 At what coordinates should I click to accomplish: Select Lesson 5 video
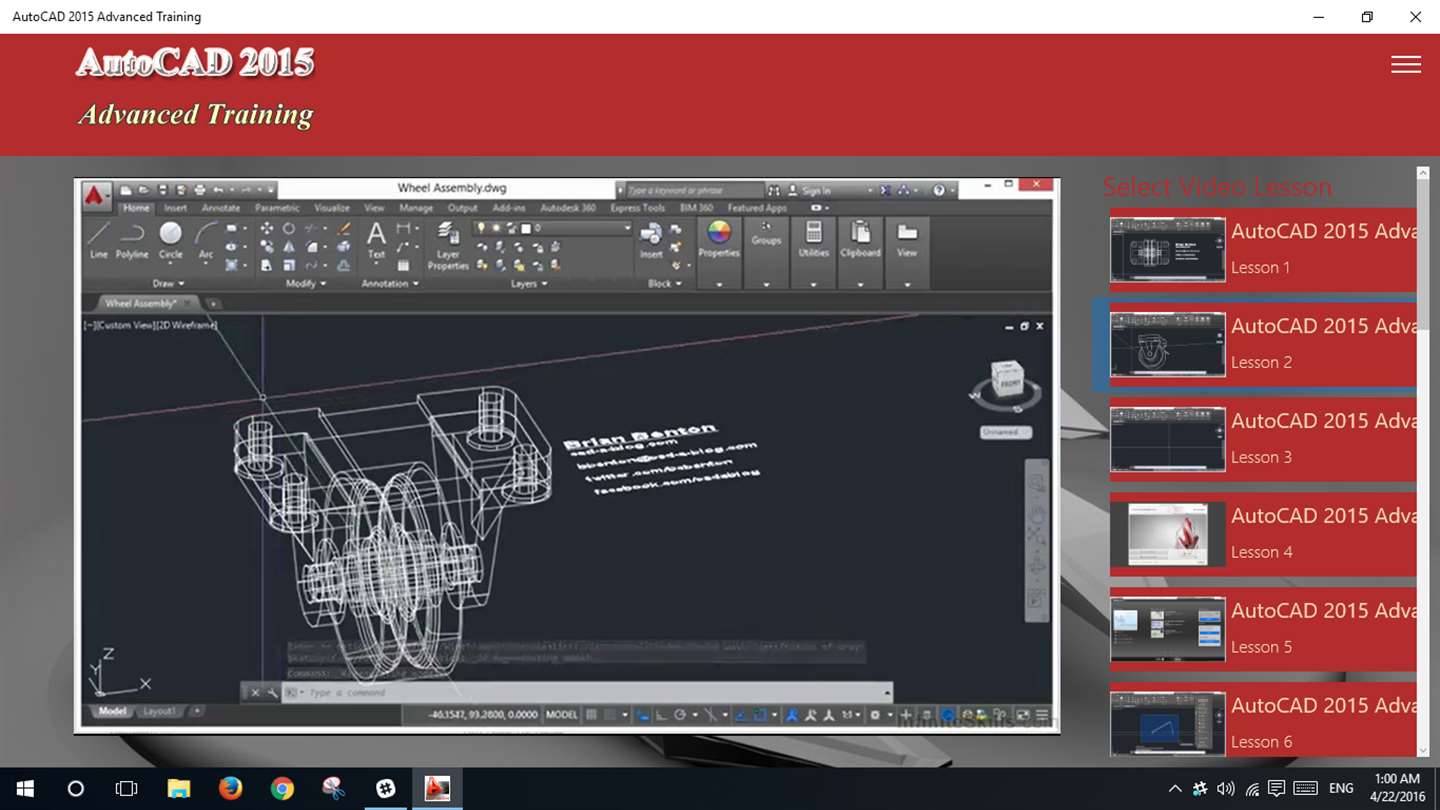click(x=1263, y=629)
